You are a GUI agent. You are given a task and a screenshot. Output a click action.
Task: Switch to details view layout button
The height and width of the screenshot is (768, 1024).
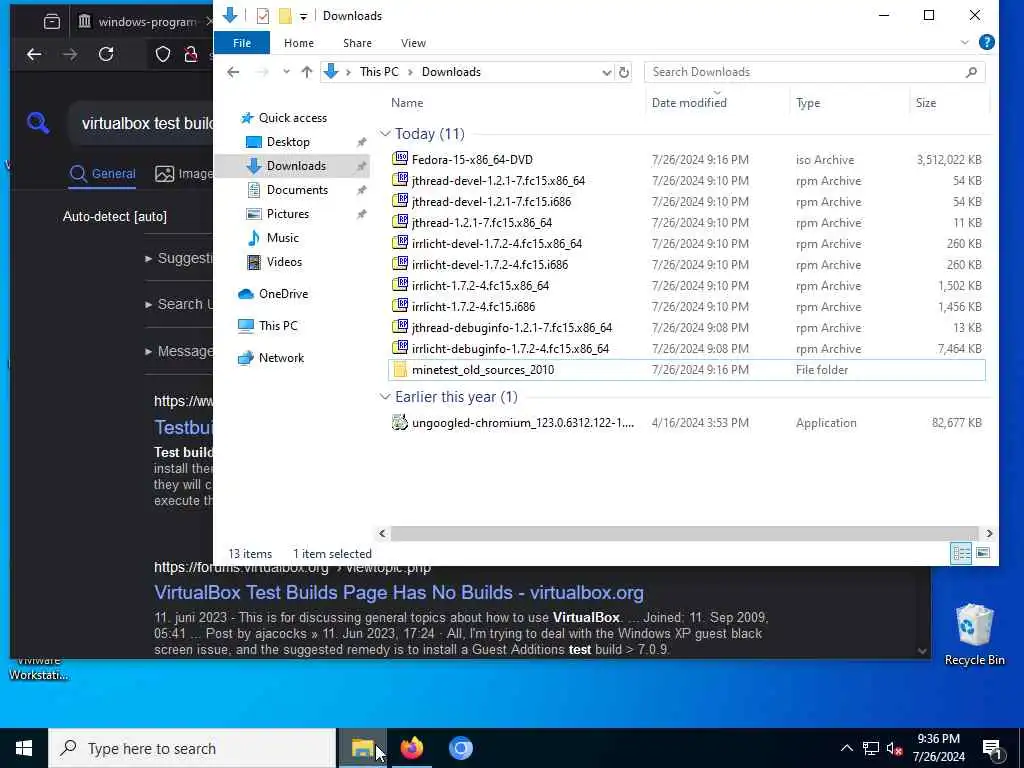pyautogui.click(x=961, y=553)
